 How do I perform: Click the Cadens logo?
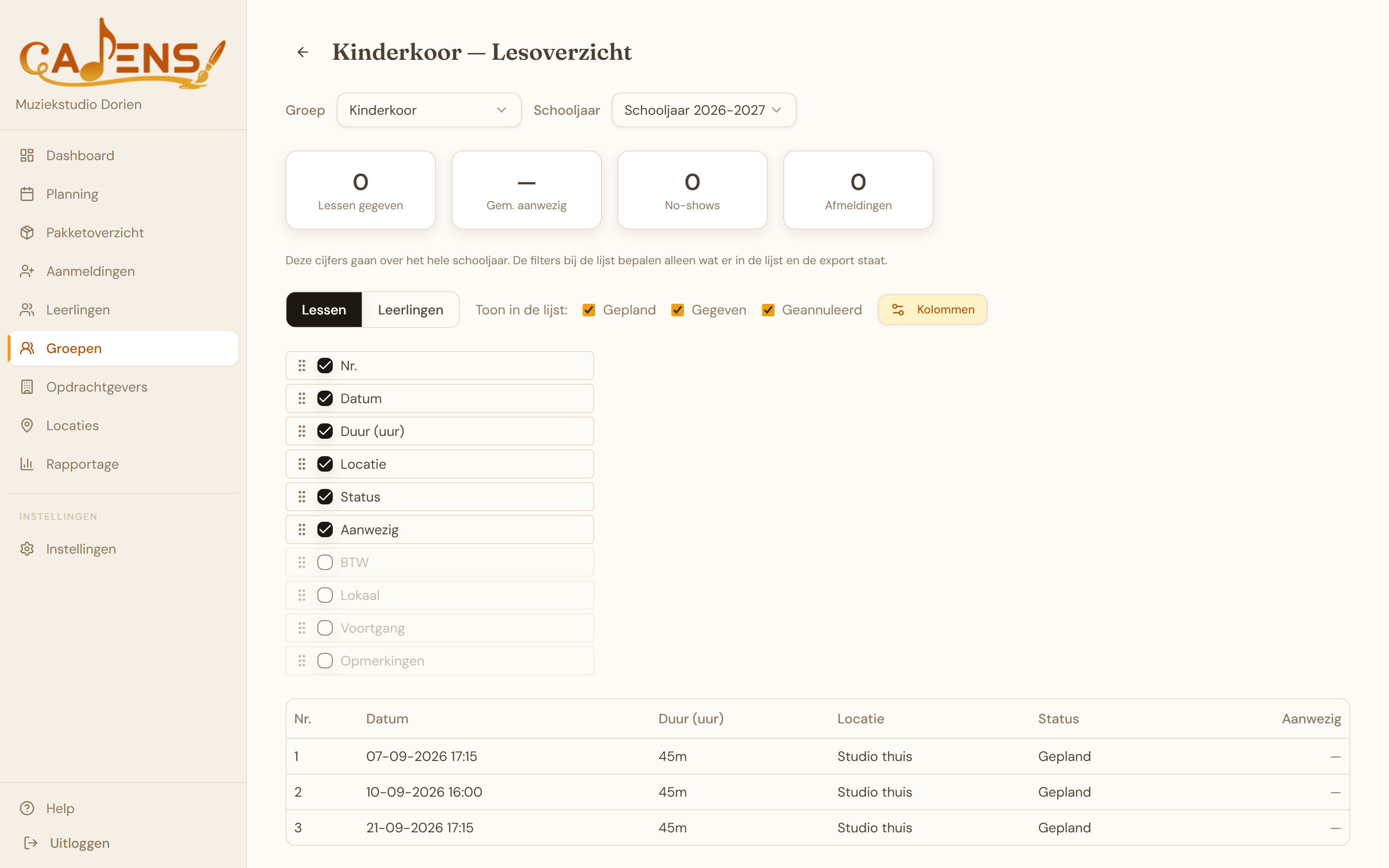point(122,54)
